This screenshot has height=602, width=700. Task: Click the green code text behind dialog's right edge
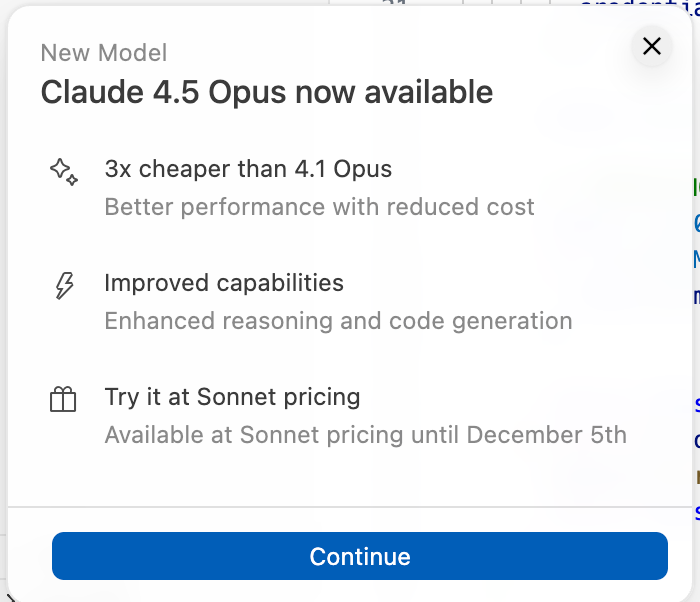[x=696, y=186]
